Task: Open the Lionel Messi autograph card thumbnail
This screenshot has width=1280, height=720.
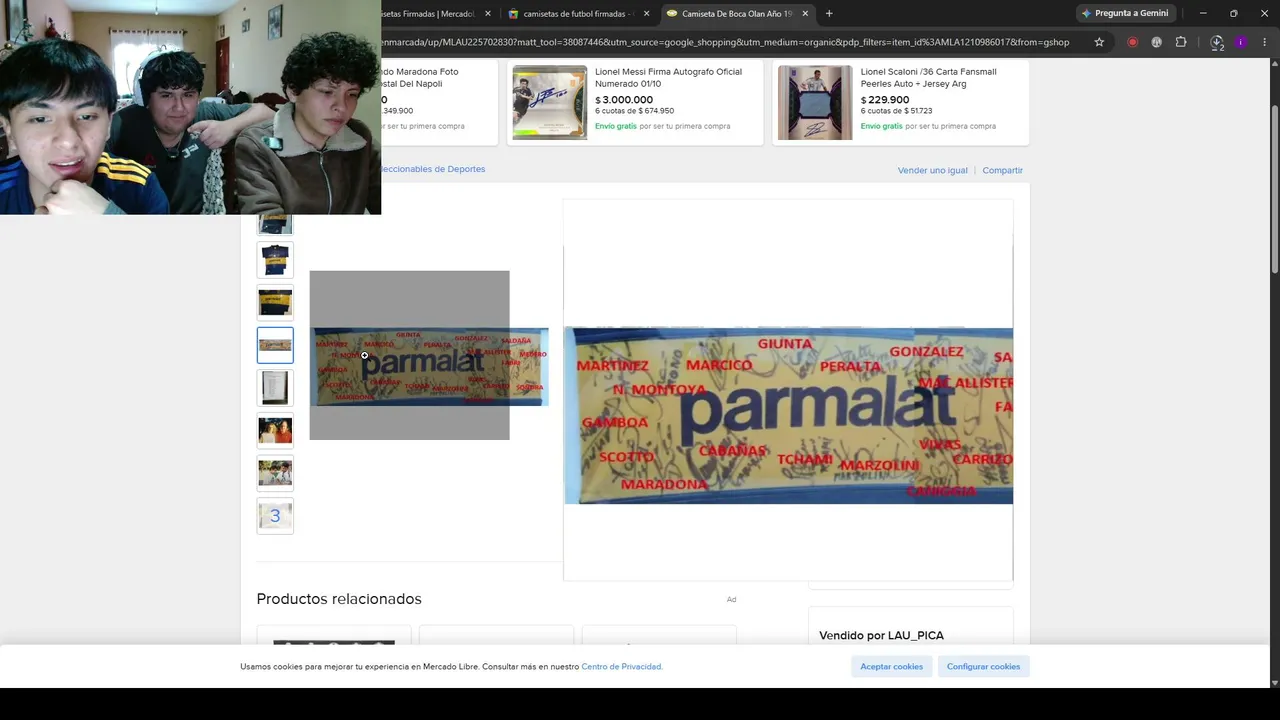Action: [x=550, y=102]
